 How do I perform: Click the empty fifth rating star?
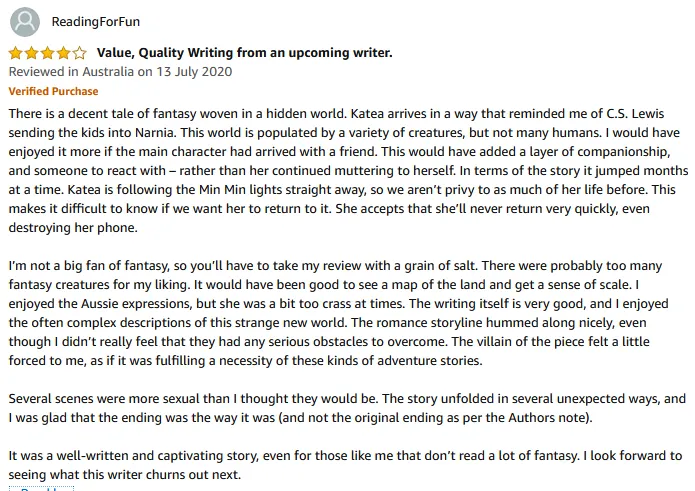79,53
